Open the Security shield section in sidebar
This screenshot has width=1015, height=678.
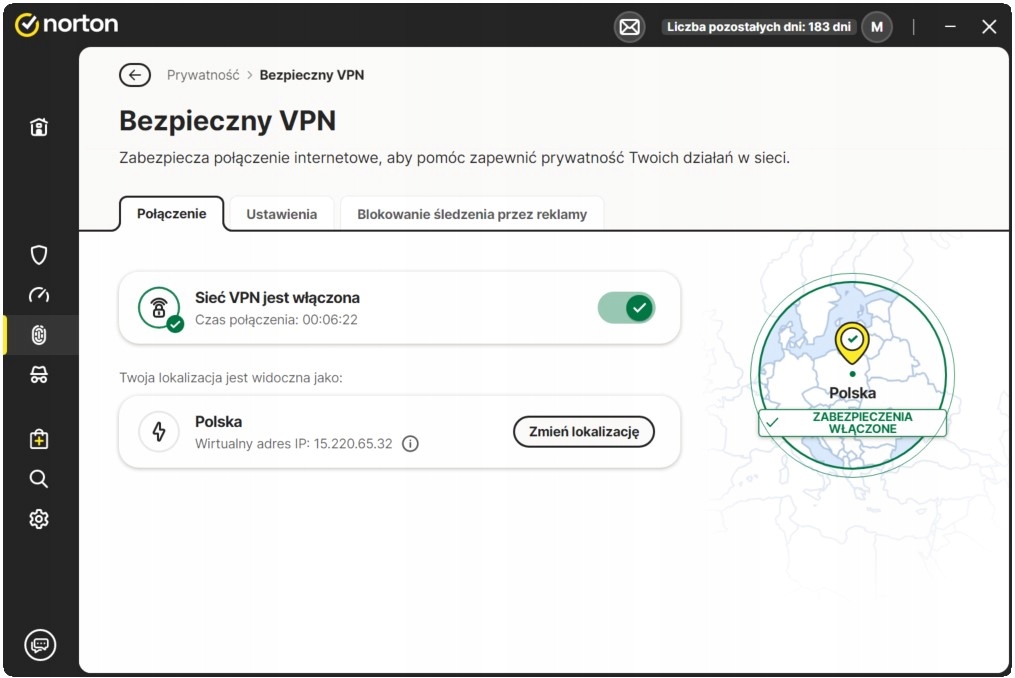[x=39, y=255]
